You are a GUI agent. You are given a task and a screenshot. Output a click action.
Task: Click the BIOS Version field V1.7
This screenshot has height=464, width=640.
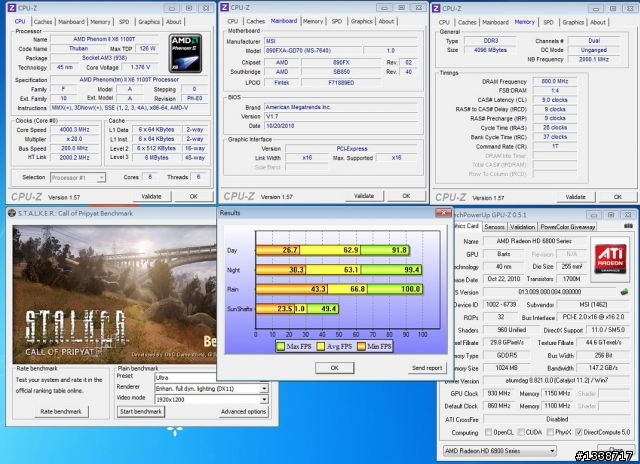[340, 116]
